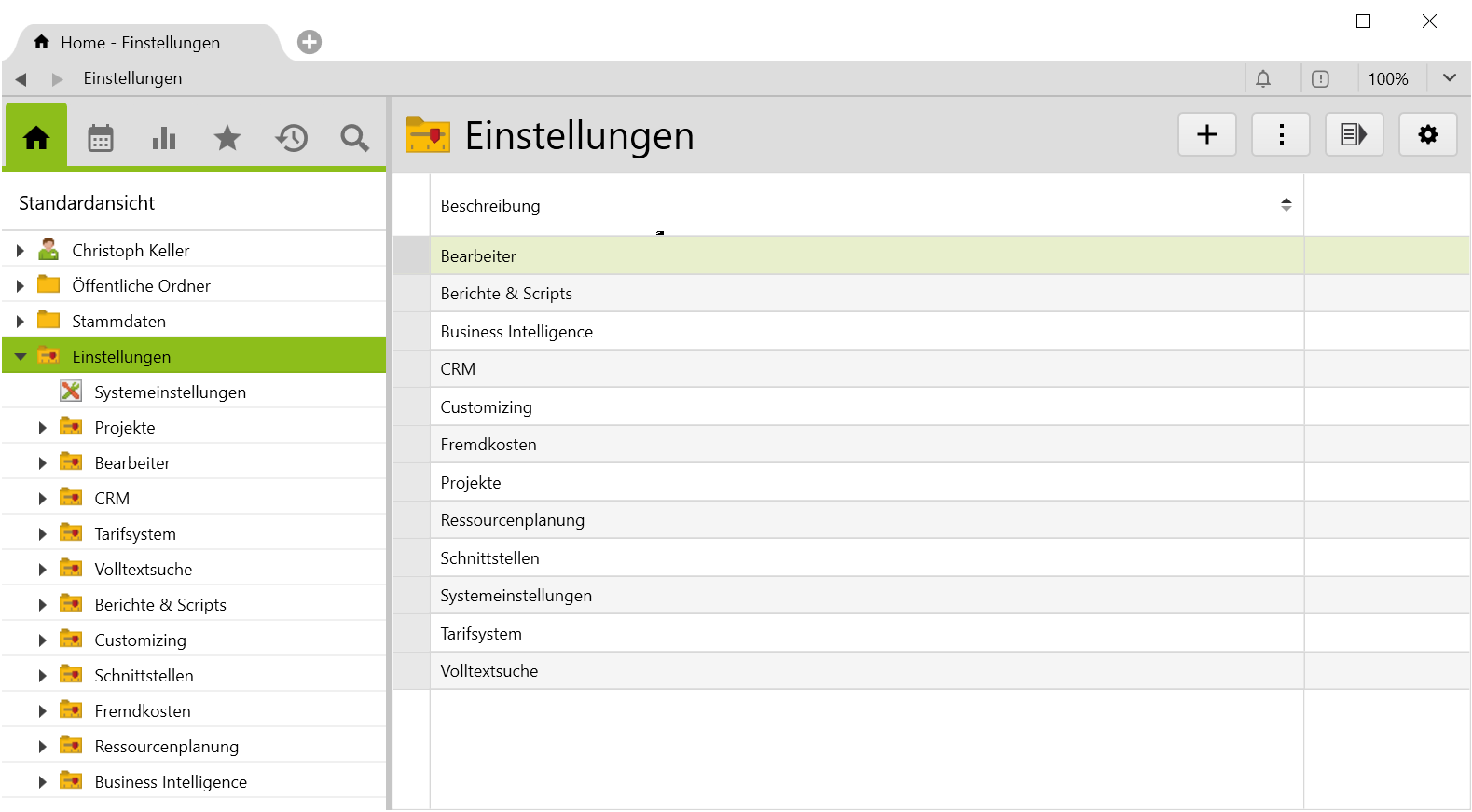Viewport: 1472px width, 812px height.
Task: Expand the Christoph Keller tree node
Action: [20, 251]
